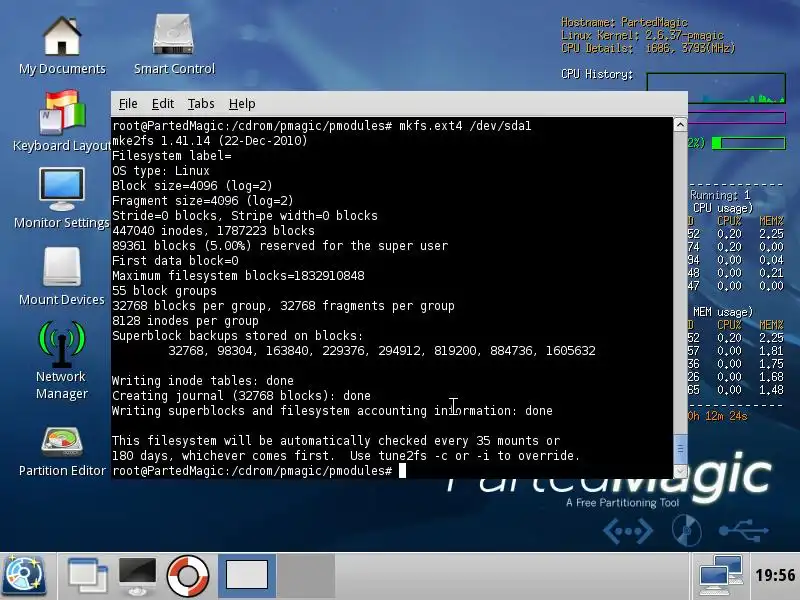
Task: Click the lifebuoy help icon in taskbar
Action: click(188, 576)
